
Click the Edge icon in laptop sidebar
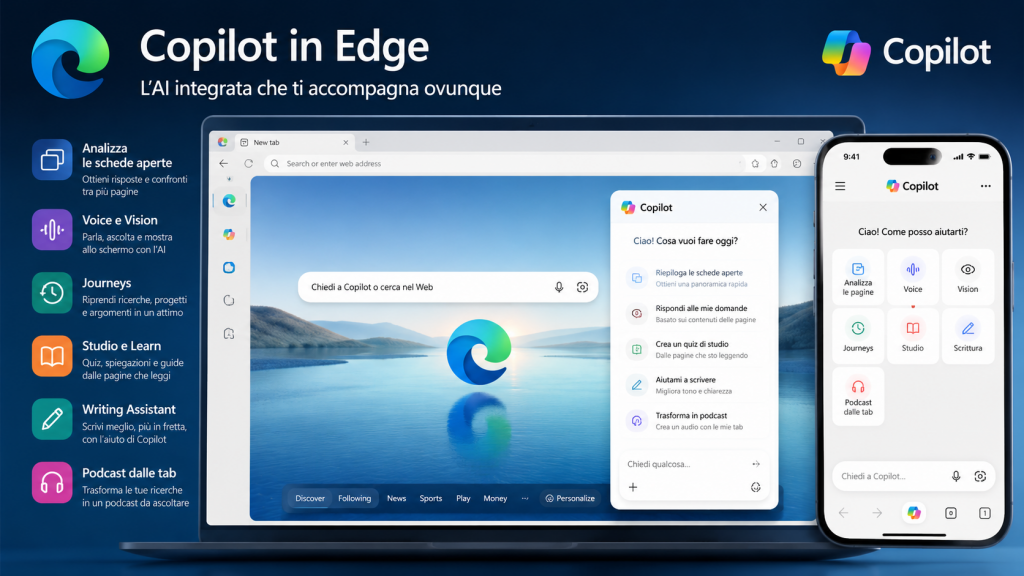[229, 201]
